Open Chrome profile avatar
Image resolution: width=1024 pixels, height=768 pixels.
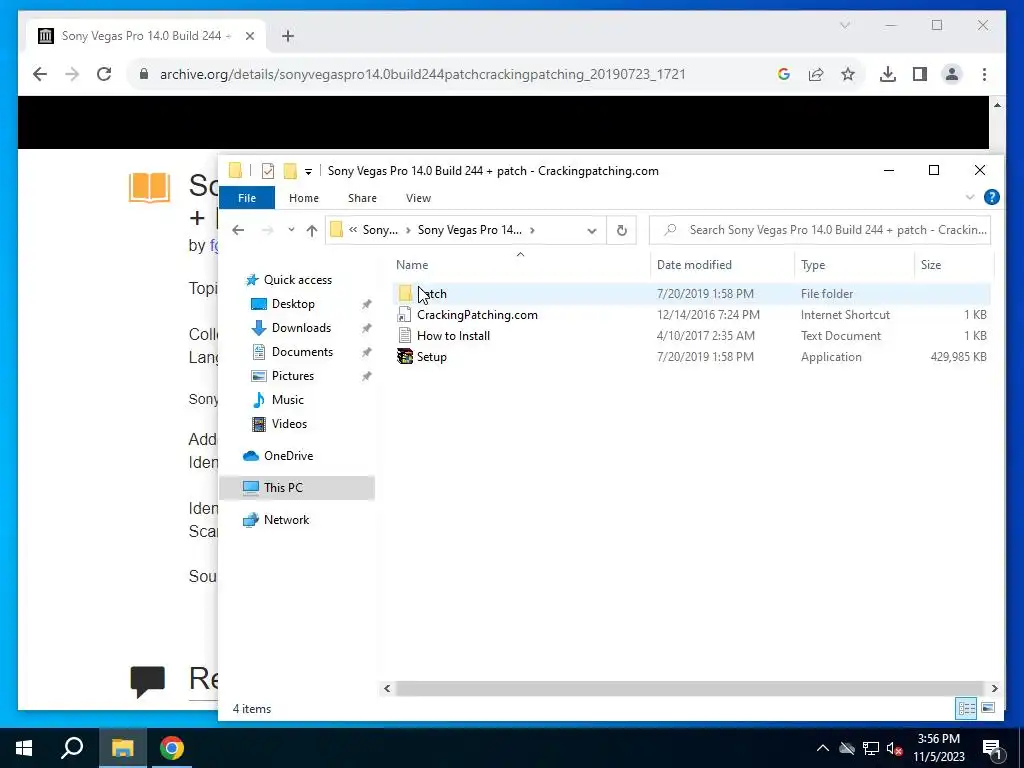coord(952,74)
